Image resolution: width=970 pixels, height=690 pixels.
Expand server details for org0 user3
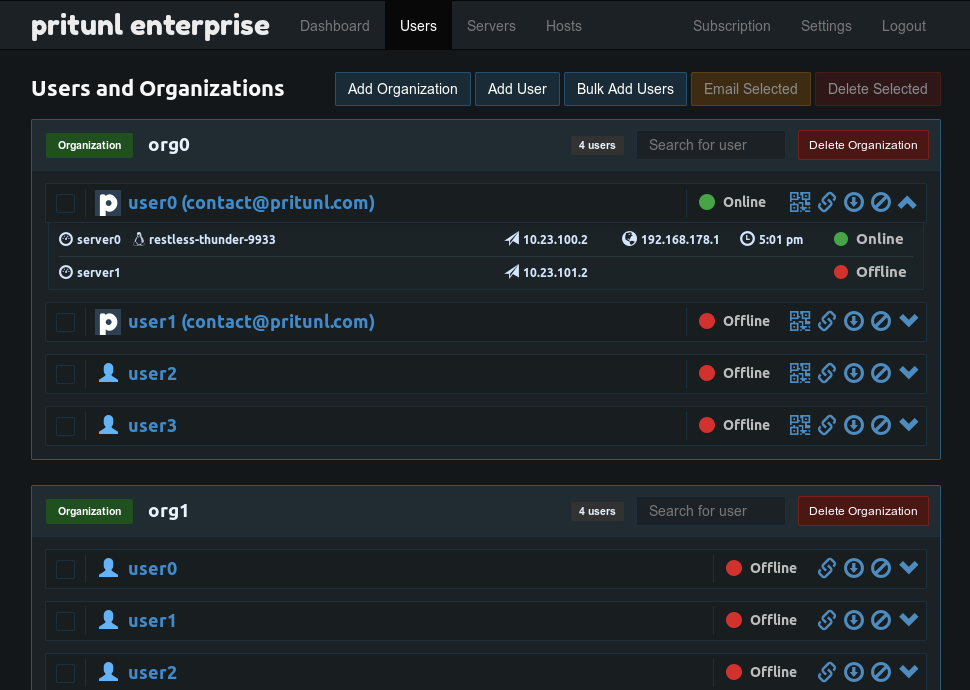909,425
